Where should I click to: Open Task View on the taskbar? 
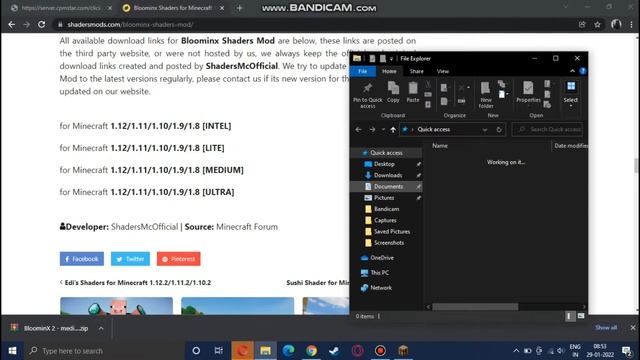click(x=219, y=351)
